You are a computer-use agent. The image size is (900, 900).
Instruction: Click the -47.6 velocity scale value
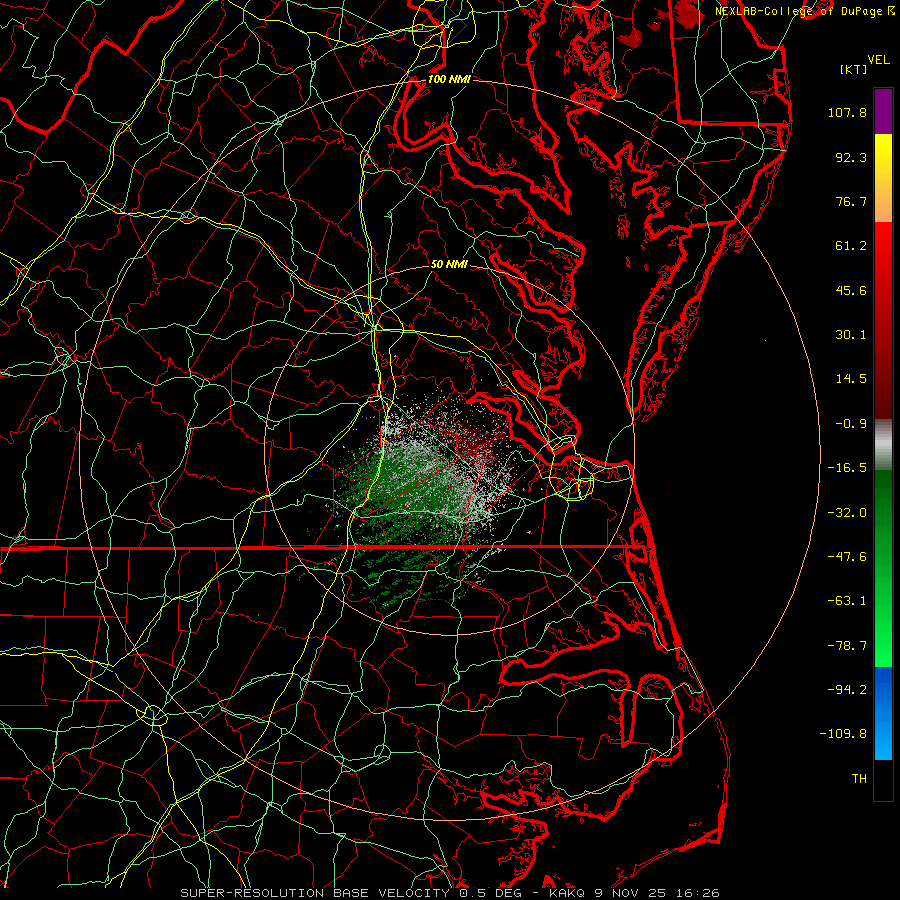point(847,557)
